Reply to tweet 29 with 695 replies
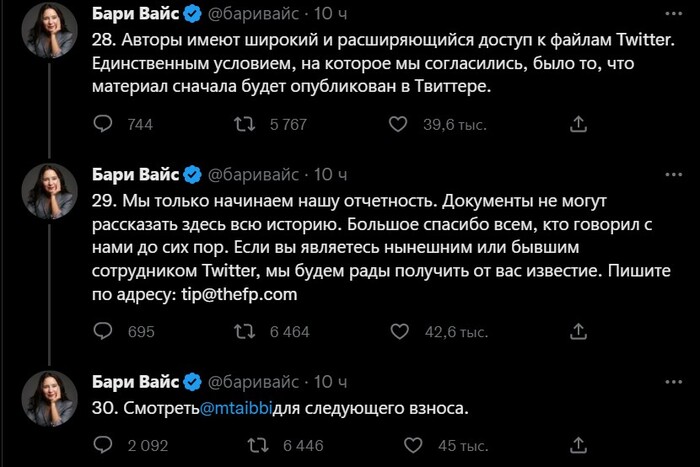 [102, 331]
